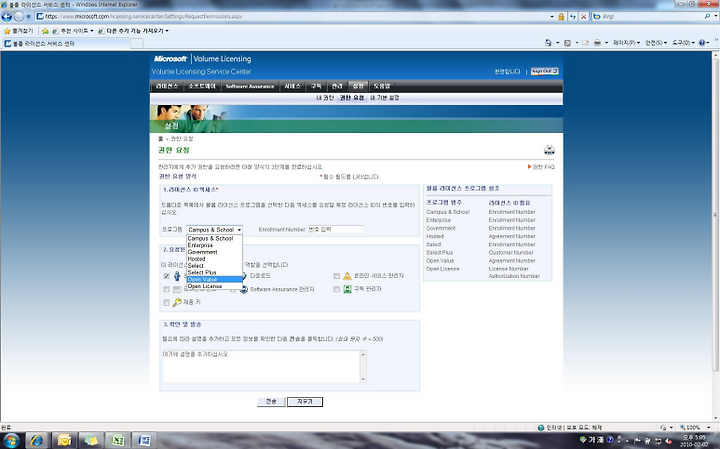Open the 구독 navigation tab
The width and height of the screenshot is (720, 449).
point(316,86)
